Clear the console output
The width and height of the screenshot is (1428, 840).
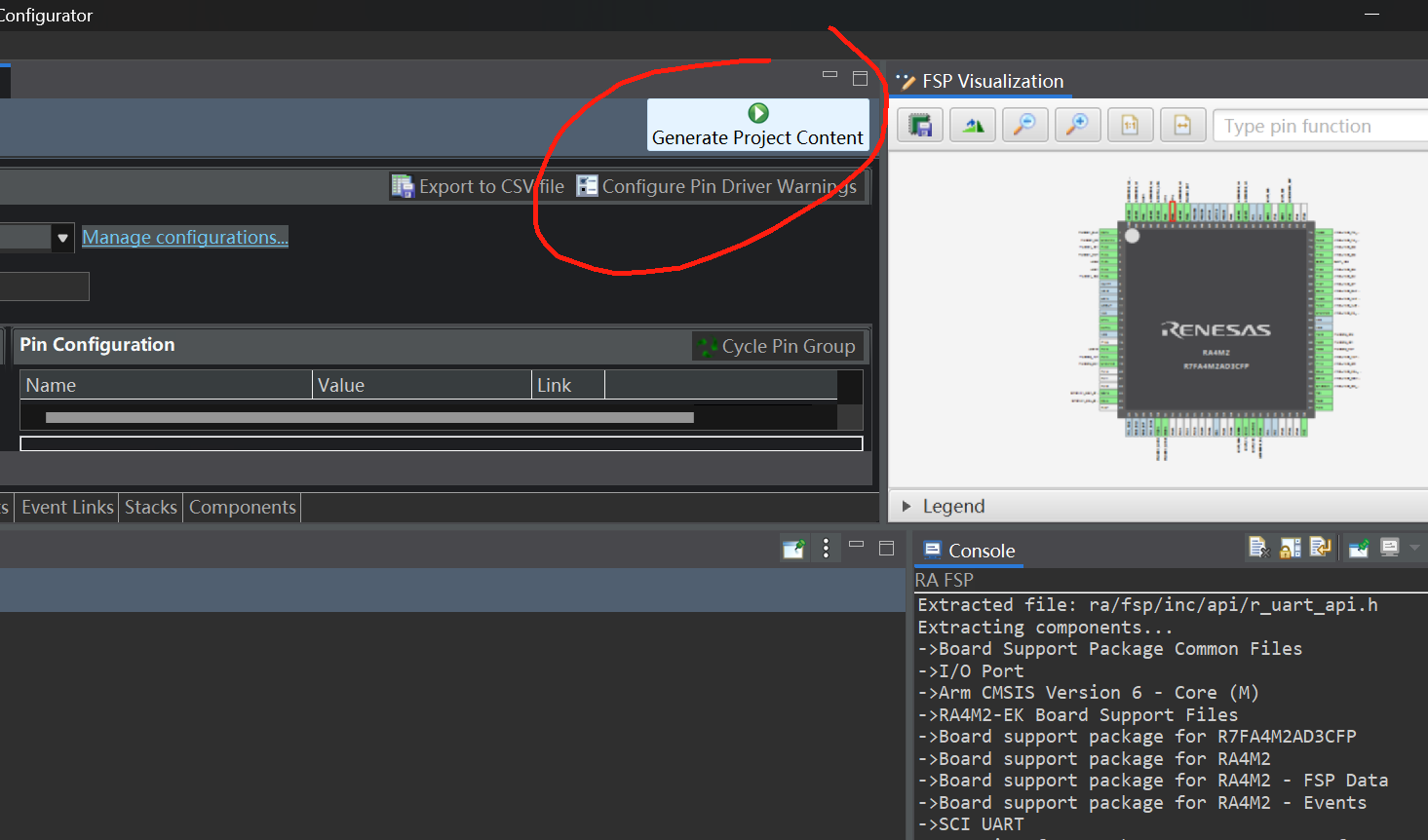[x=1258, y=548]
